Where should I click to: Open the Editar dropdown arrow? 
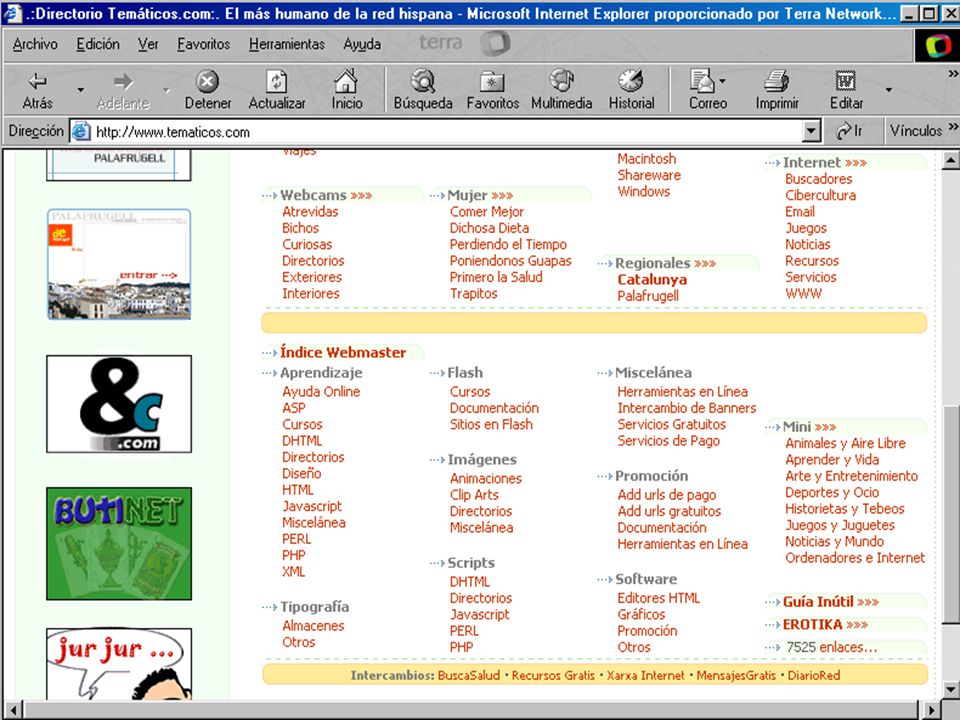point(888,90)
